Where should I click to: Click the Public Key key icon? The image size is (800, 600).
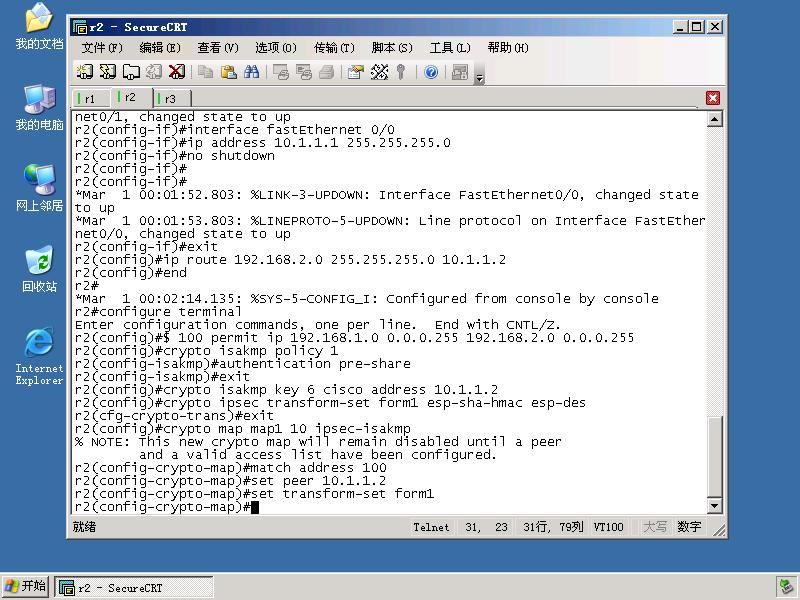pyautogui.click(x=401, y=72)
